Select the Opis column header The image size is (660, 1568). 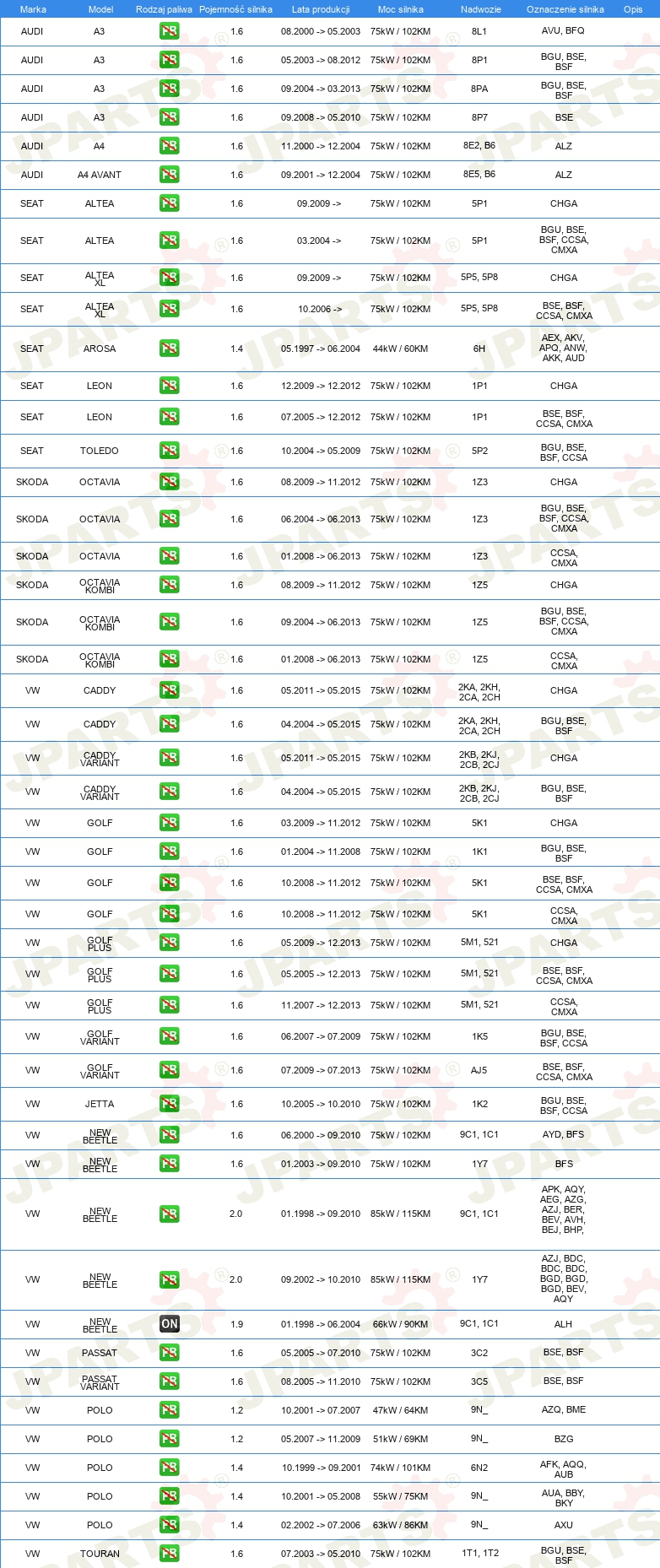tap(633, 9)
